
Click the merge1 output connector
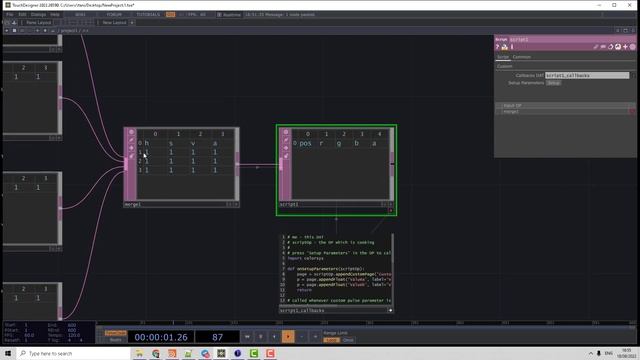(x=238, y=164)
